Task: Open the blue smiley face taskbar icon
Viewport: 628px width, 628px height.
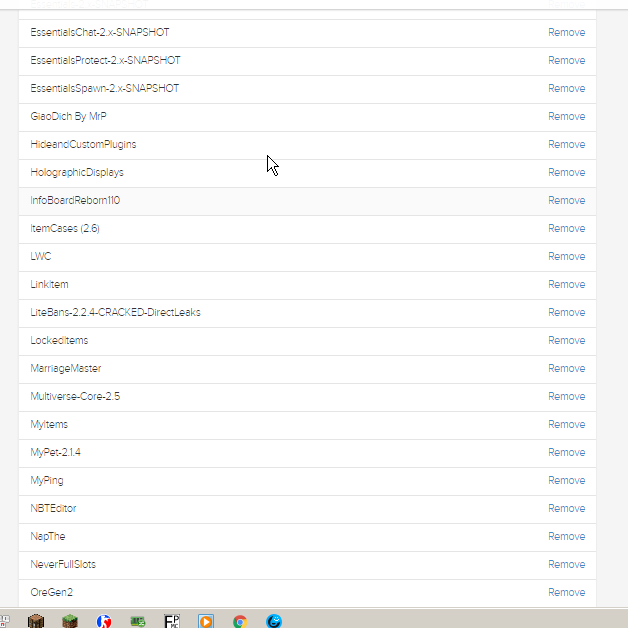Action: [x=274, y=621]
